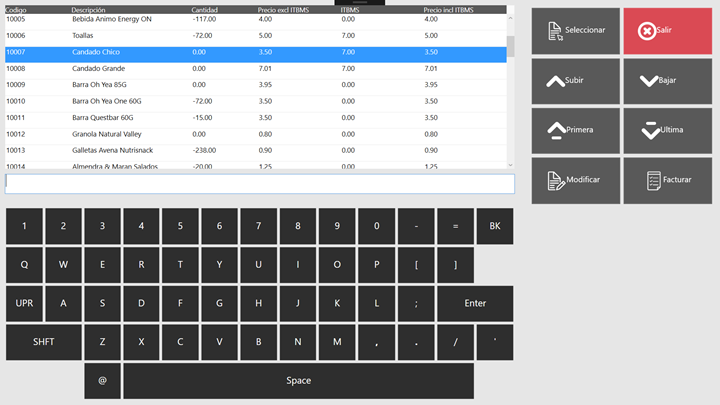Toggle uppercase with the UPR key
This screenshot has height=405, width=720.
(x=24, y=303)
